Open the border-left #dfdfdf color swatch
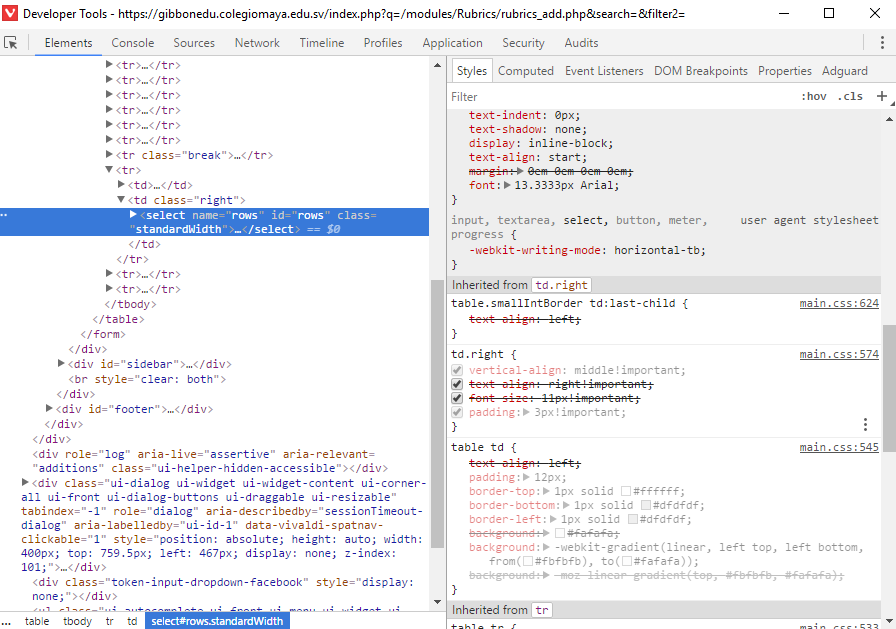896x629 pixels. pos(633,519)
